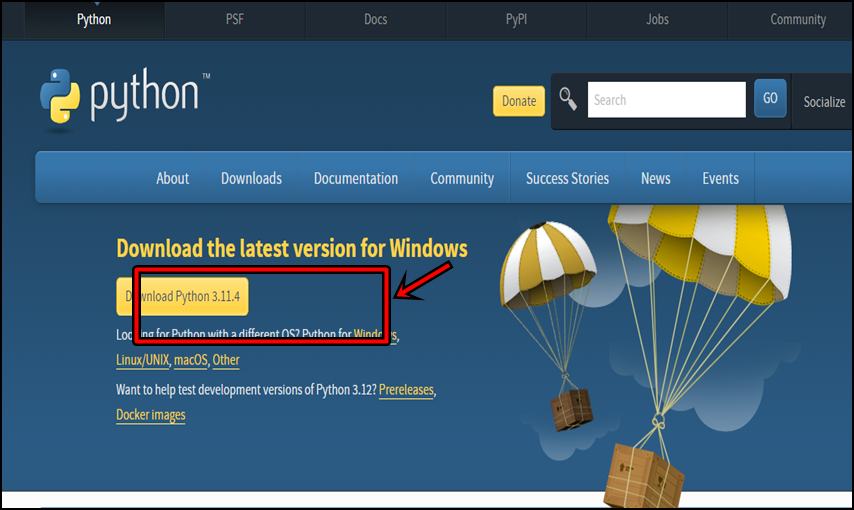
Task: Follow the Linux/UNIX link
Action: pos(143,360)
